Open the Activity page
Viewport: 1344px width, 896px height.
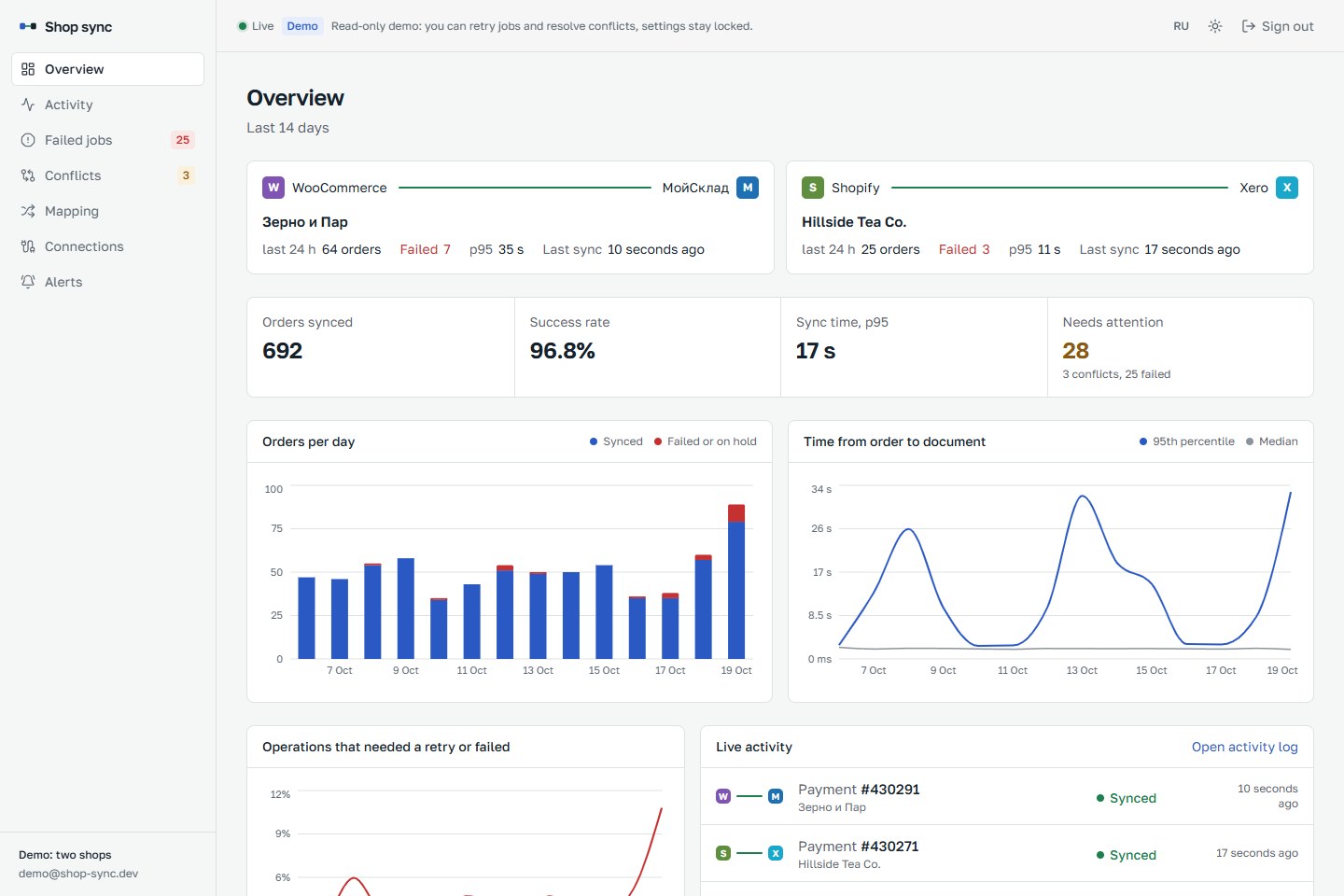pyautogui.click(x=107, y=105)
